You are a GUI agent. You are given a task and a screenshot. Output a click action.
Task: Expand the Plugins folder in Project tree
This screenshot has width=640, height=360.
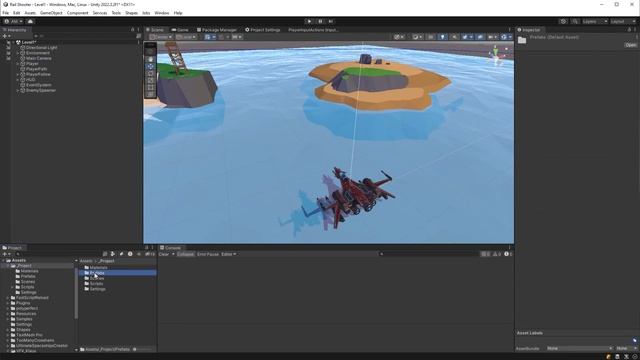click(x=7, y=303)
